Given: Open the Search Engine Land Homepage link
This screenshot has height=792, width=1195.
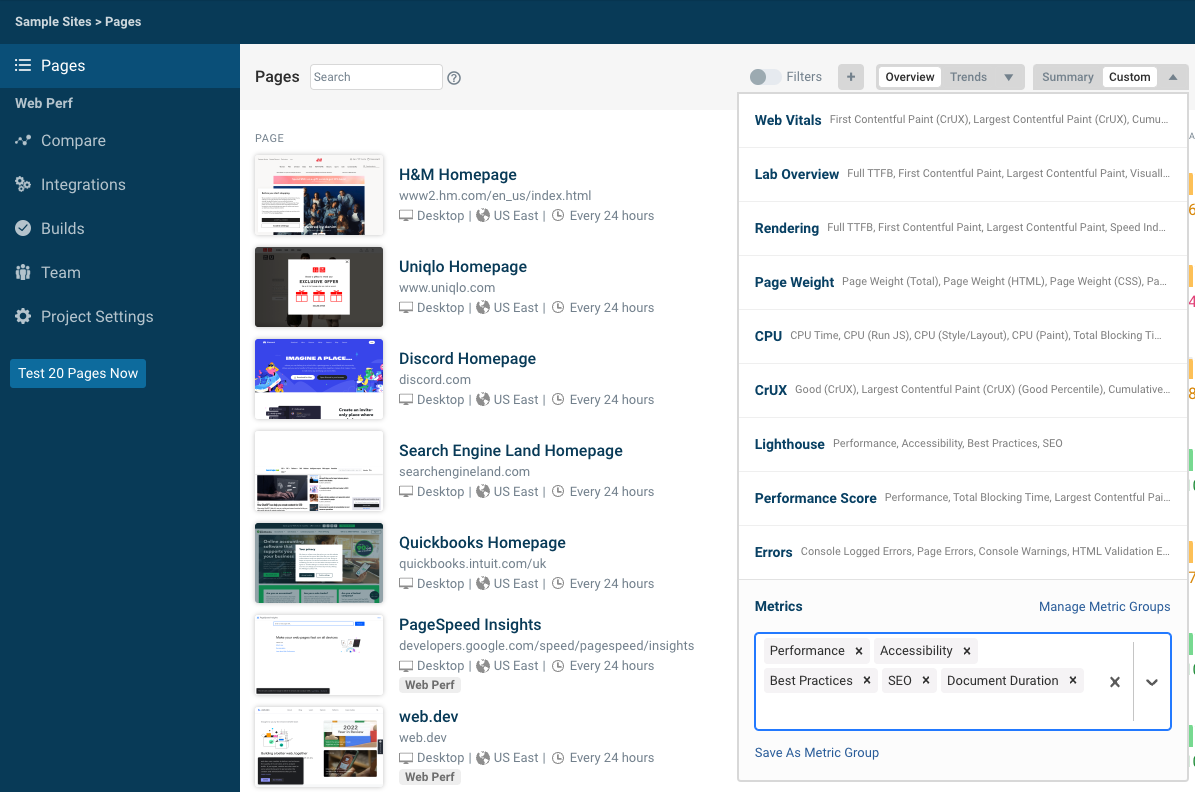Looking at the screenshot, I should [511, 451].
